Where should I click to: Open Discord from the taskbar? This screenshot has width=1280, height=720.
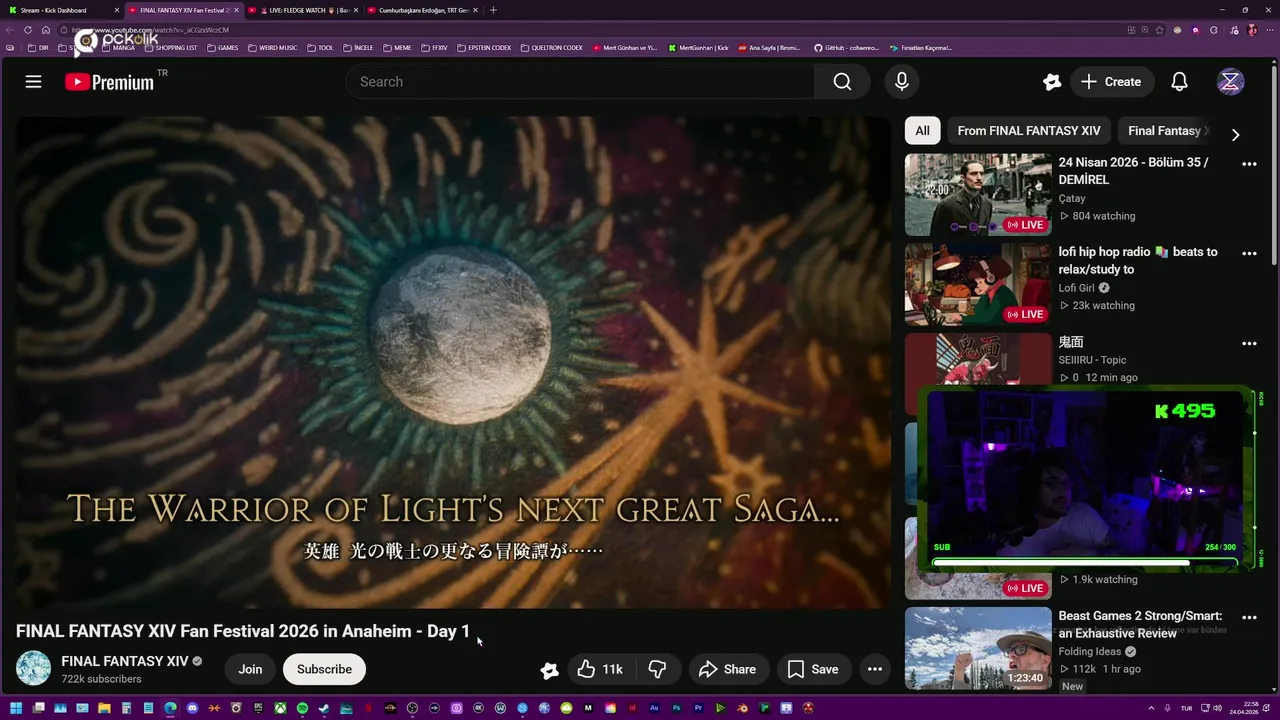192,708
